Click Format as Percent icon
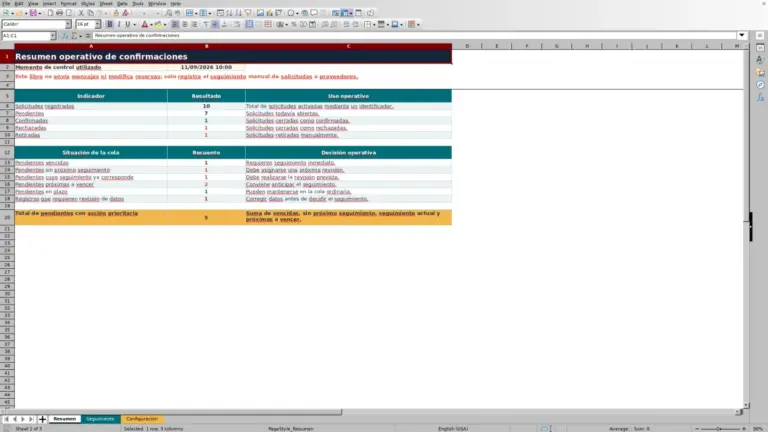This screenshot has width=768, height=432. [294, 24]
